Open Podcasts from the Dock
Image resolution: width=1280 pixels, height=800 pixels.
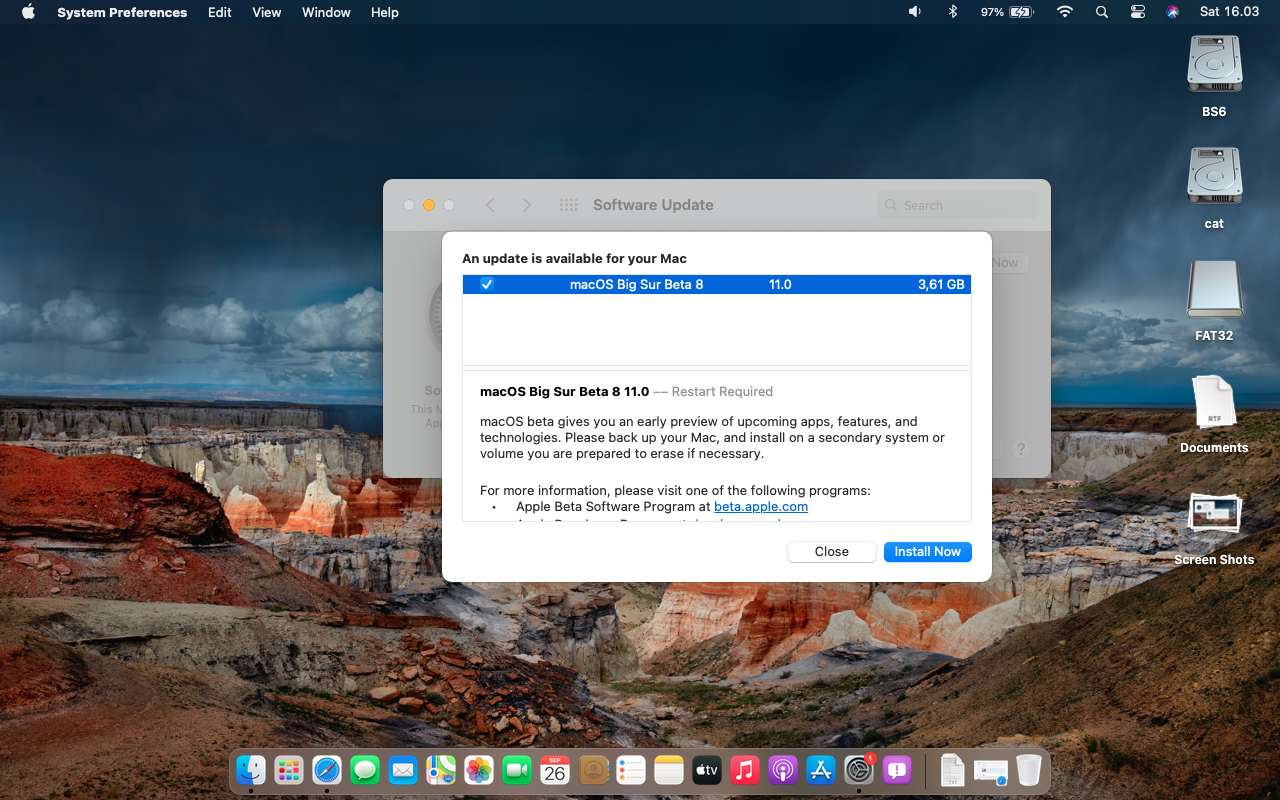783,770
